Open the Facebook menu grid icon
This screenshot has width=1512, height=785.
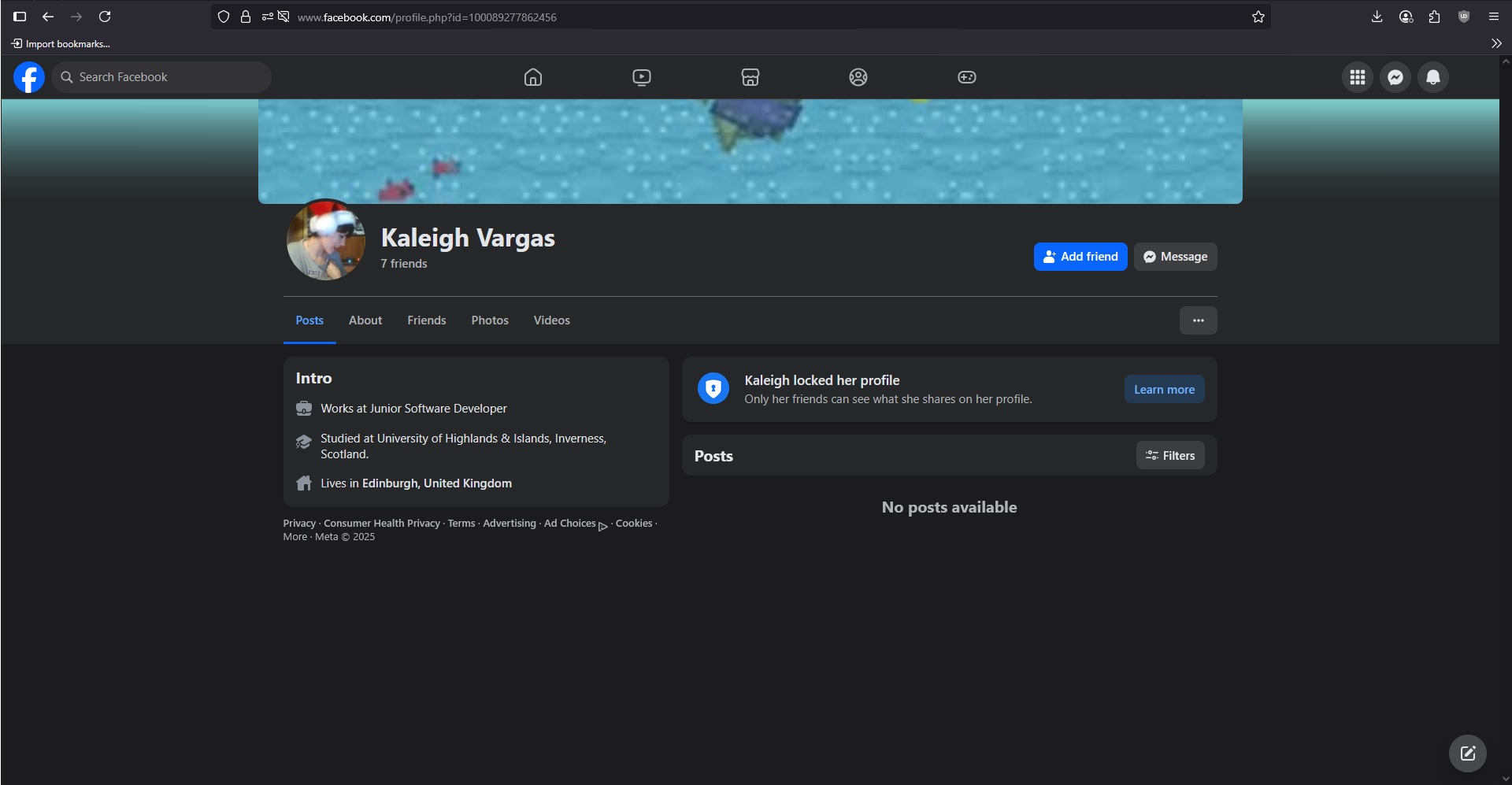click(1358, 77)
